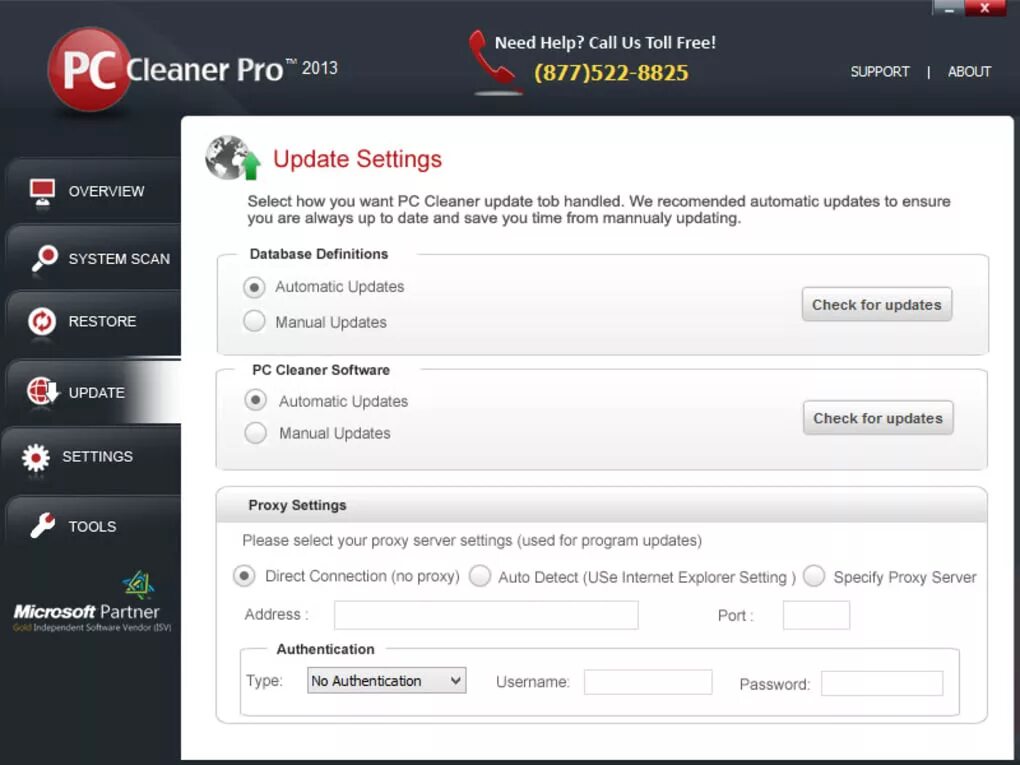Screen dimensions: 1020x765
Task: Select Manual Updates for PC Cleaner Software
Action: [x=255, y=433]
